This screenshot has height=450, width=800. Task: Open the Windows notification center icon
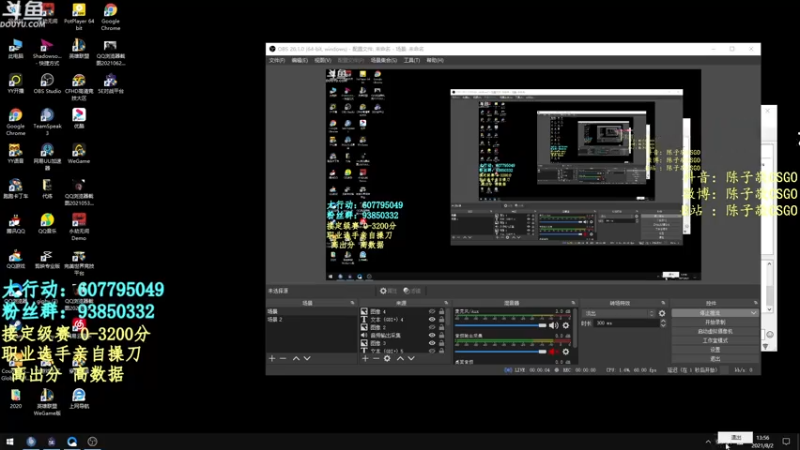pyautogui.click(x=786, y=441)
